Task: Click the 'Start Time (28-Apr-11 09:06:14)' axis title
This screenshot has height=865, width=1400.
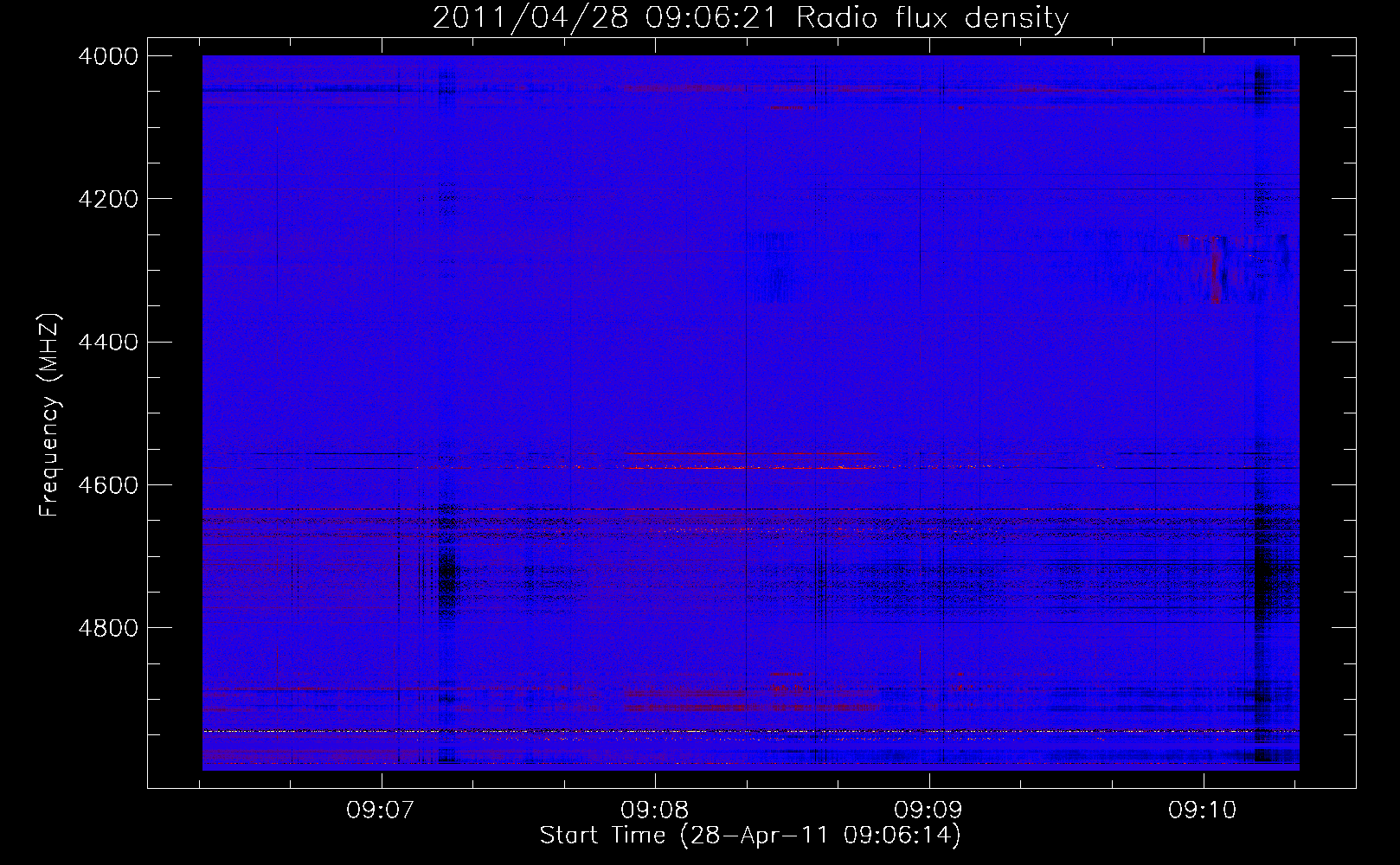Action: pyautogui.click(x=750, y=836)
